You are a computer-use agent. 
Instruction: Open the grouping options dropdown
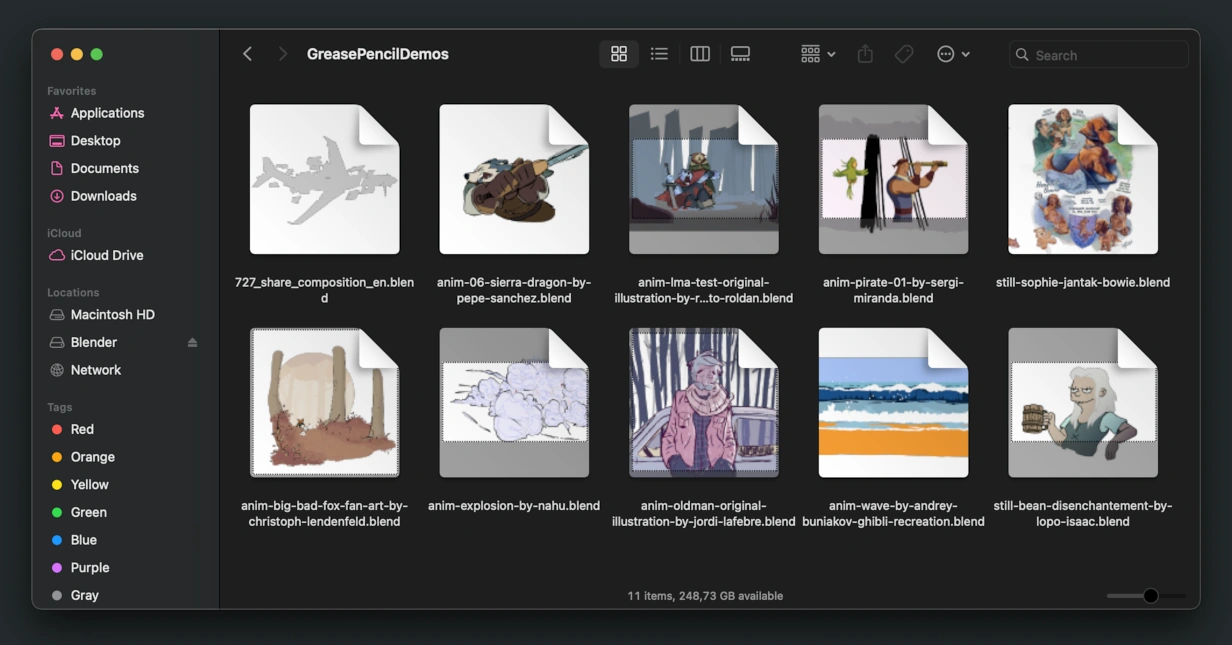point(817,54)
